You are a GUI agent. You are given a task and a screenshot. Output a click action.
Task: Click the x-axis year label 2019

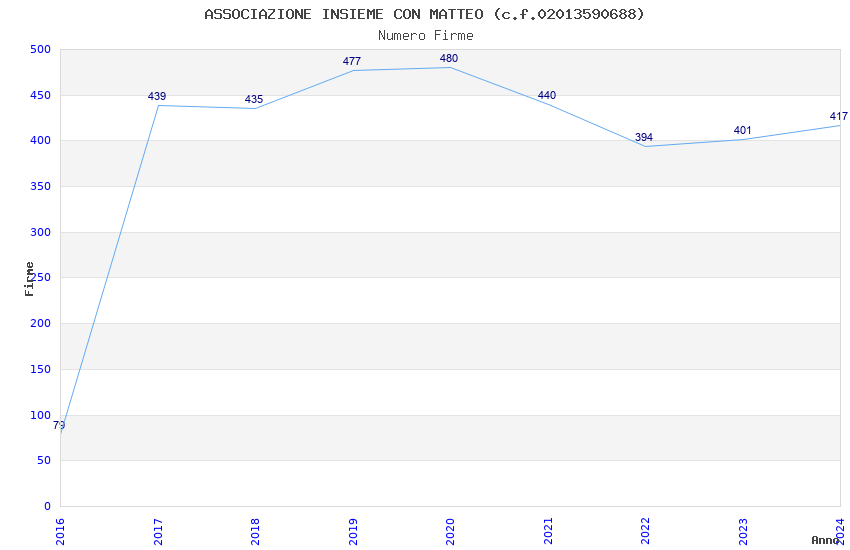pos(353,532)
